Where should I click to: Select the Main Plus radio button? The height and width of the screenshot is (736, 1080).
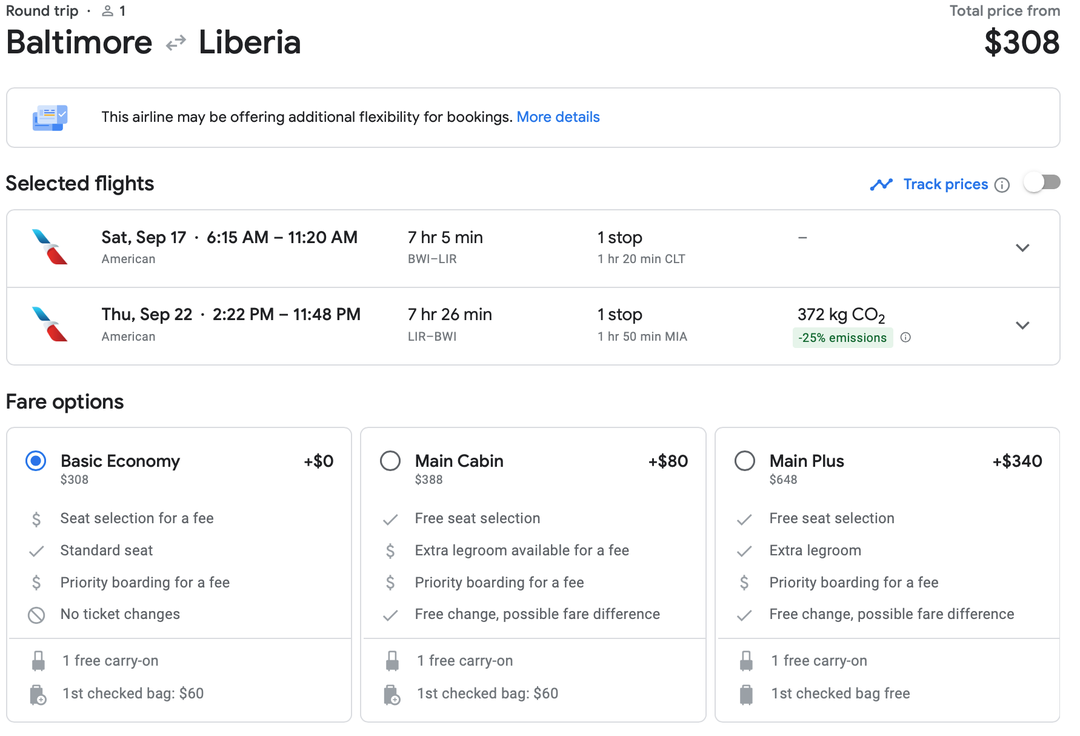[744, 461]
